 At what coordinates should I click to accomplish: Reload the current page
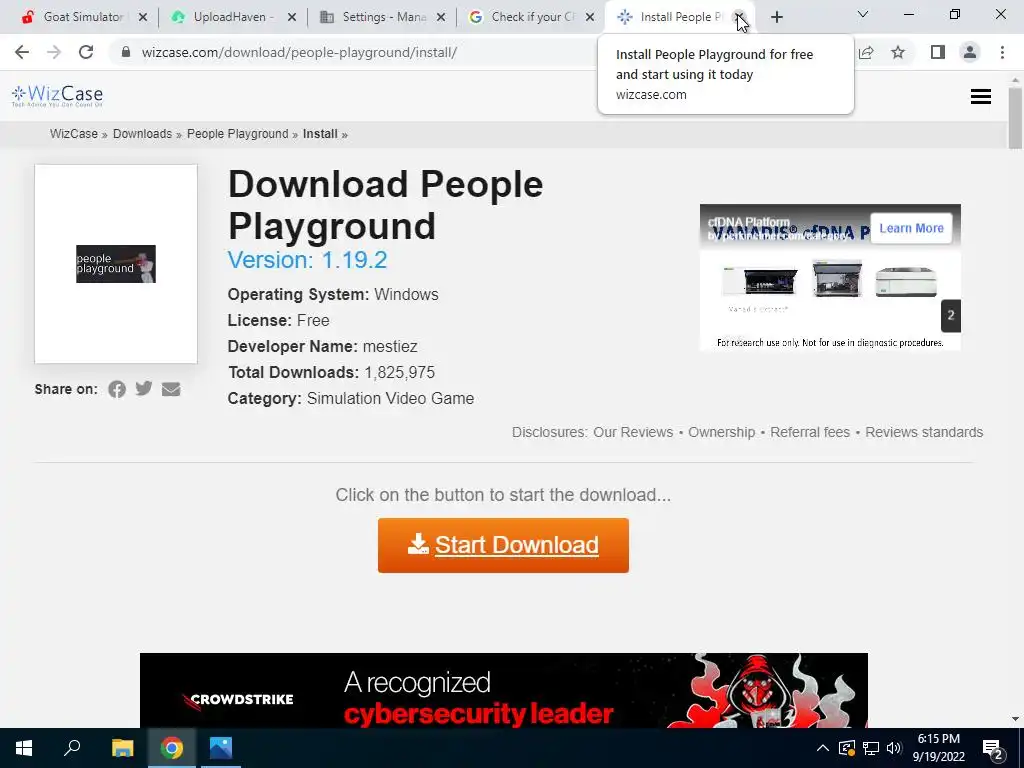[x=86, y=52]
